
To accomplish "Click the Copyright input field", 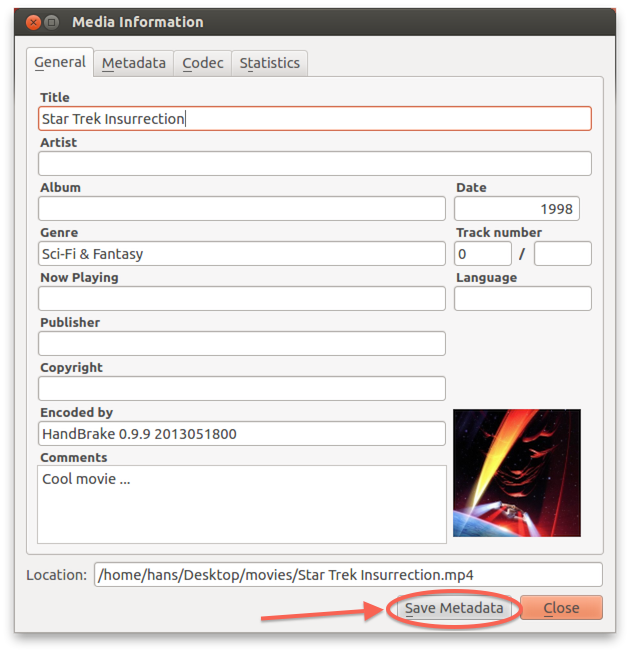I will pyautogui.click(x=241, y=389).
